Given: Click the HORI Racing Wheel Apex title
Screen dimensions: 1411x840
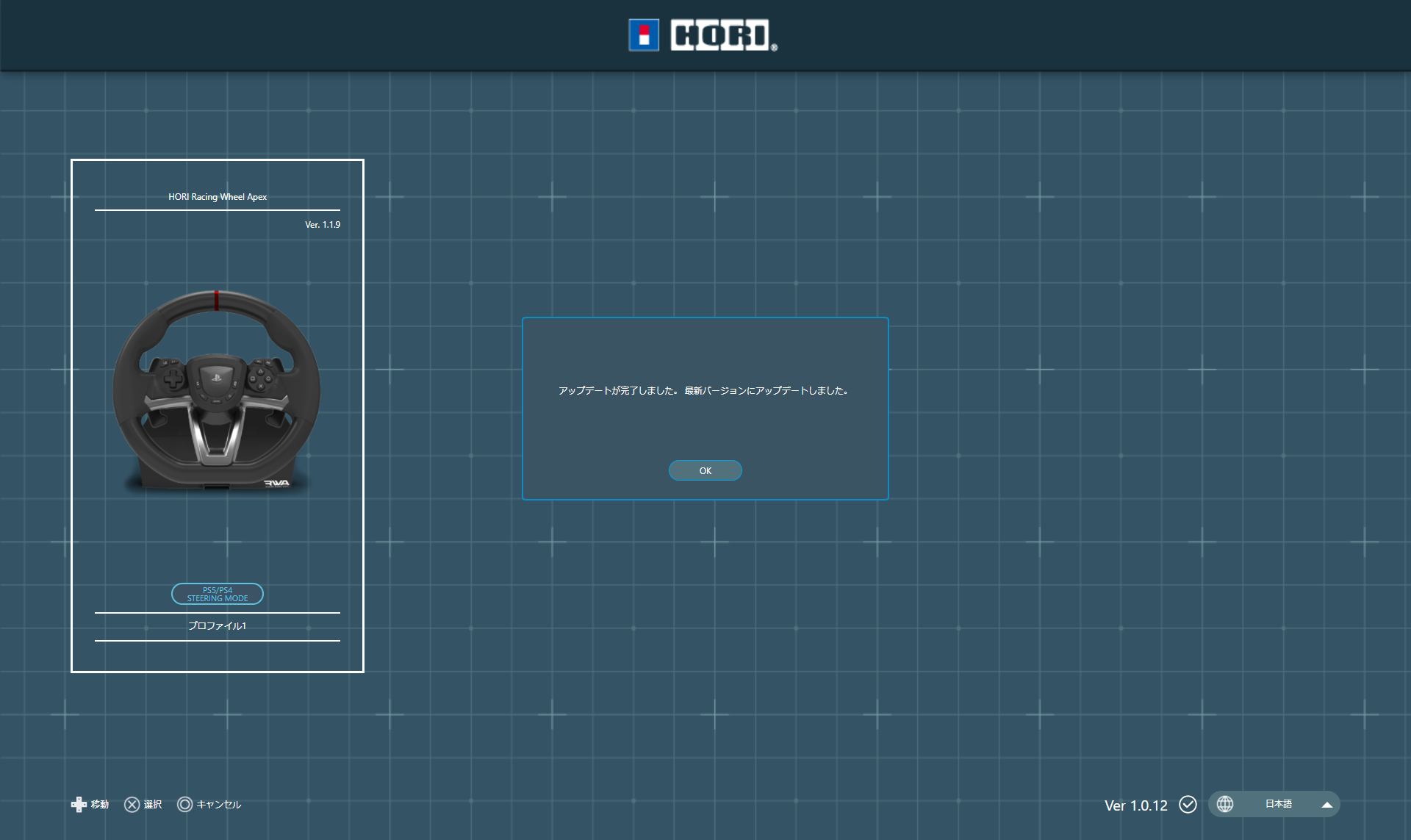Looking at the screenshot, I should click(218, 197).
